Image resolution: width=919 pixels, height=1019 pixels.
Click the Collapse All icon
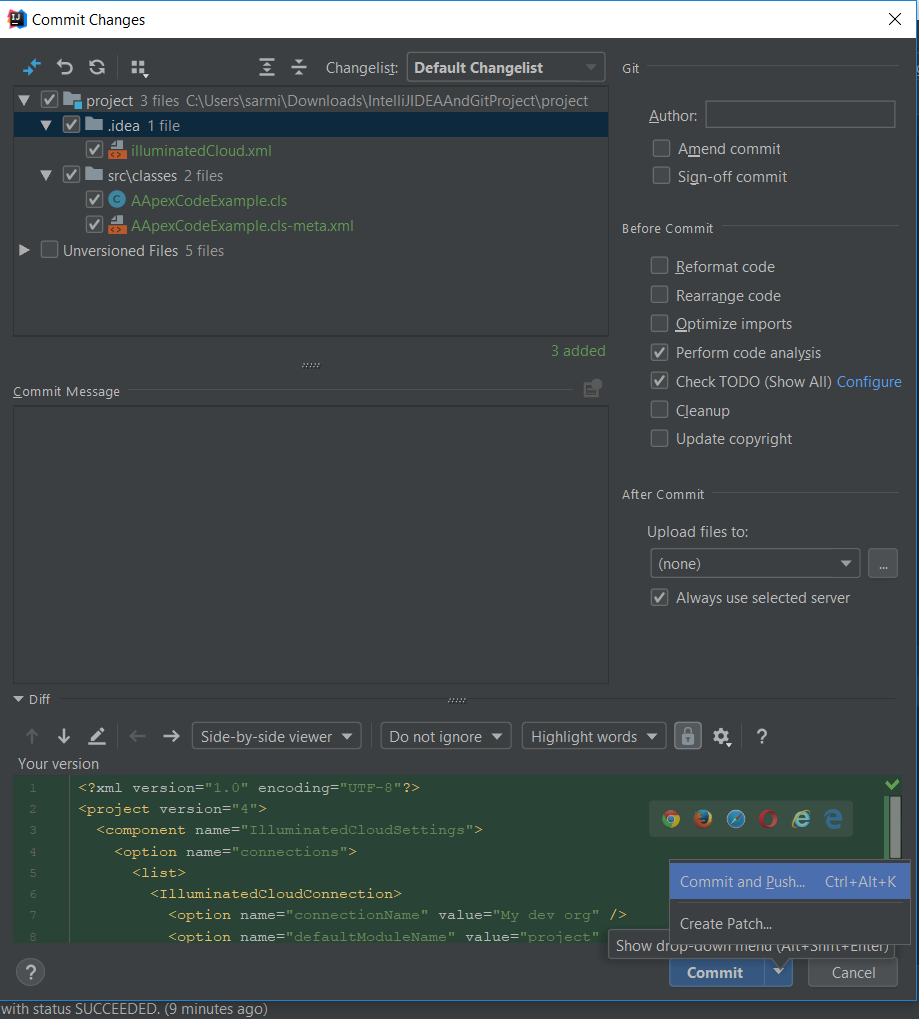click(299, 67)
